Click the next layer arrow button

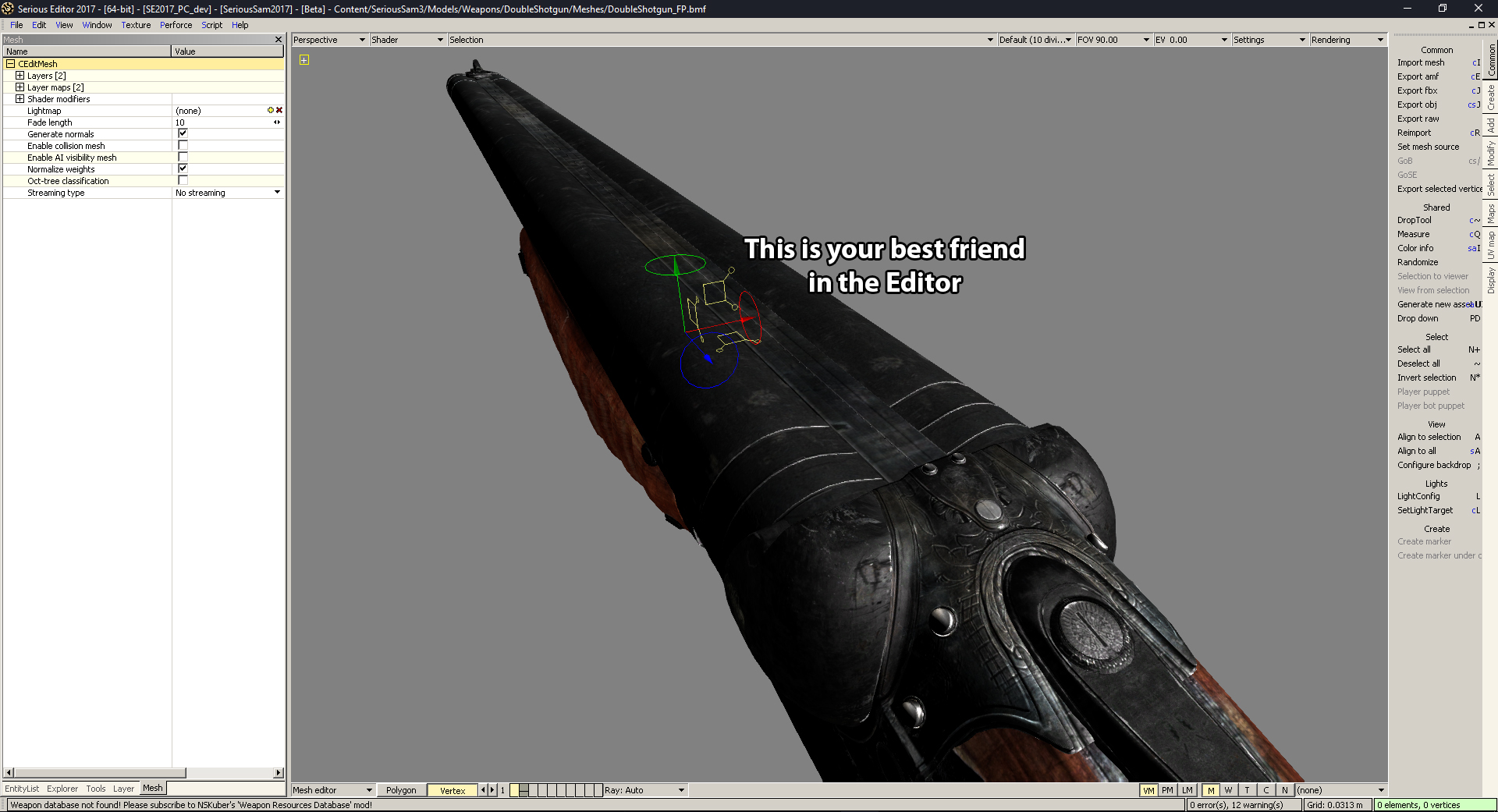point(492,790)
